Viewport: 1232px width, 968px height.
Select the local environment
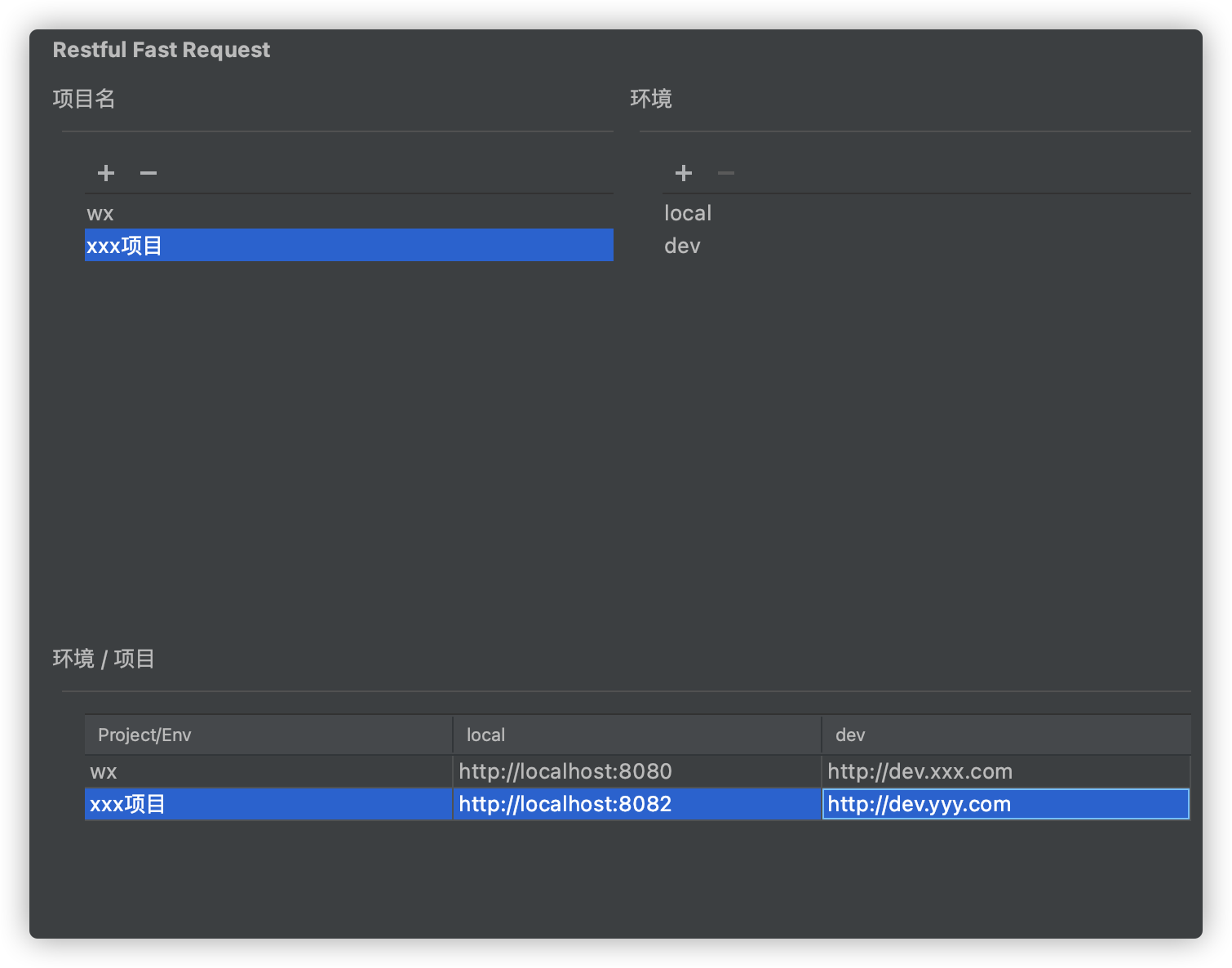pos(687,213)
